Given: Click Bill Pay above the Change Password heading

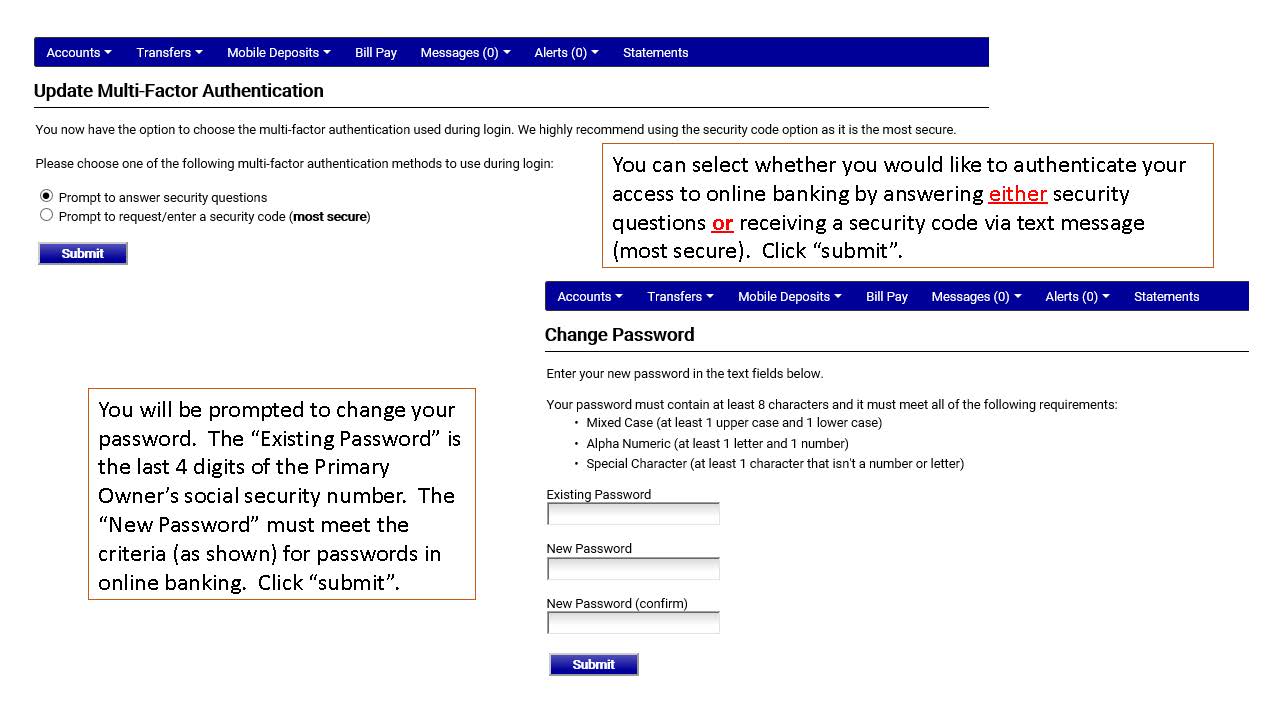Looking at the screenshot, I should pyautogui.click(x=887, y=297).
